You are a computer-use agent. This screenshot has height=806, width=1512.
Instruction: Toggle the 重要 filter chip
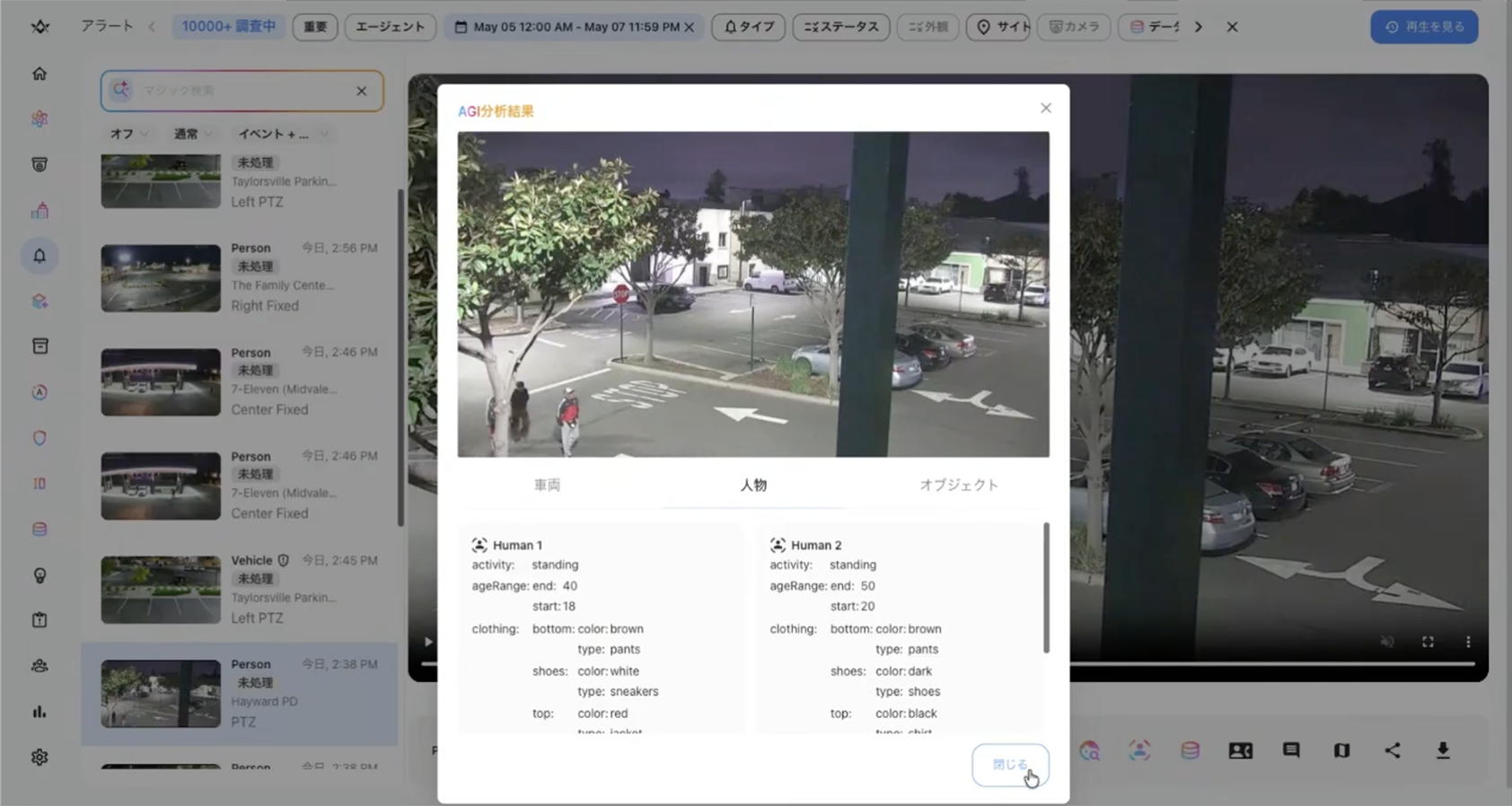tap(315, 27)
